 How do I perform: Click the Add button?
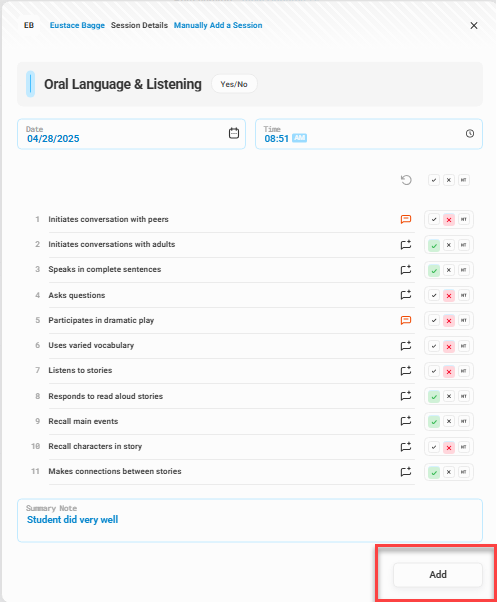(438, 574)
